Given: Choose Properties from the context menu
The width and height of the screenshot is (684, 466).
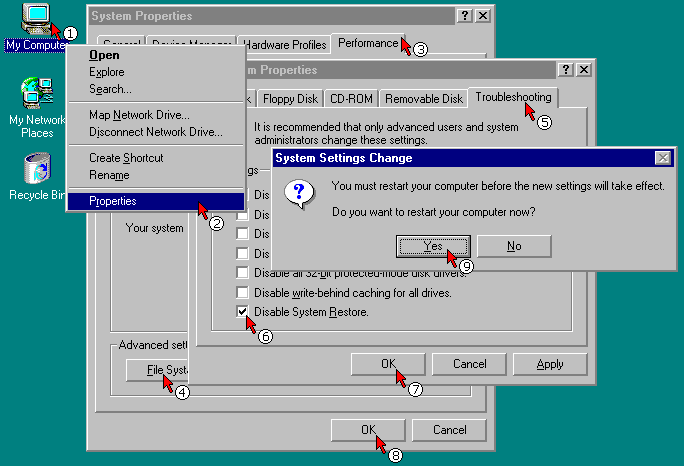Looking at the screenshot, I should 156,201.
